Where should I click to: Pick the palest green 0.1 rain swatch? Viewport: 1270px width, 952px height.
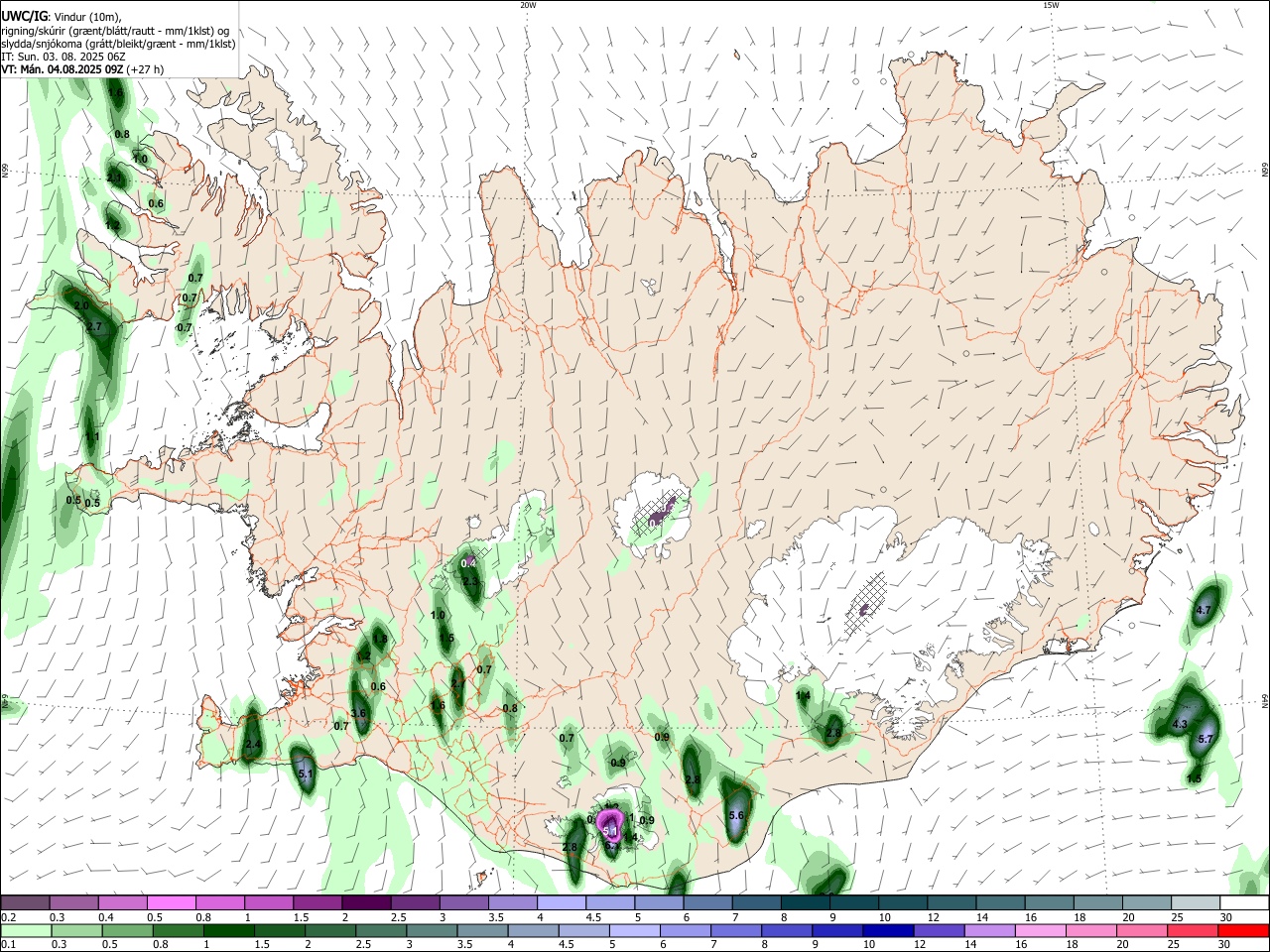[x=25, y=931]
